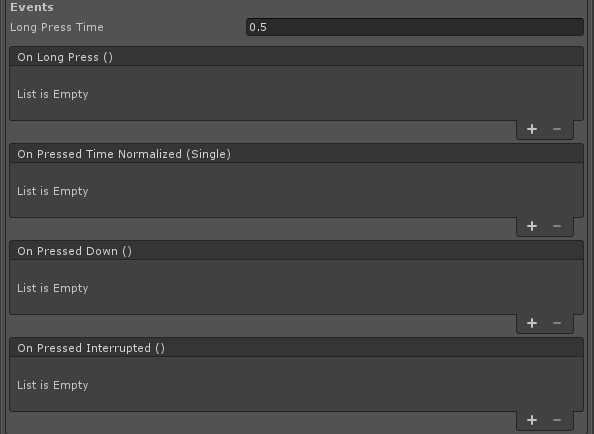Screen dimensions: 594x434
Task: Click the On Pressed Down () header
Action: [x=296, y=251]
